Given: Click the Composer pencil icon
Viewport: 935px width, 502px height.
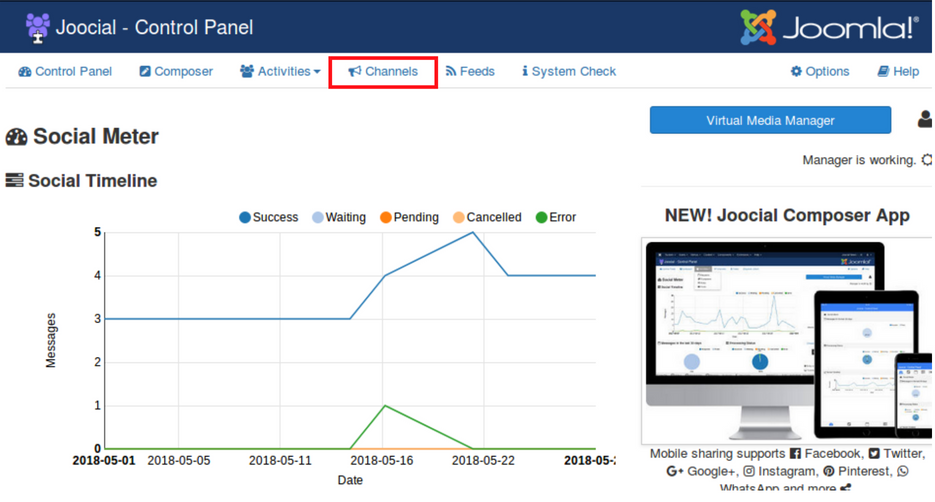Looking at the screenshot, I should coord(145,72).
